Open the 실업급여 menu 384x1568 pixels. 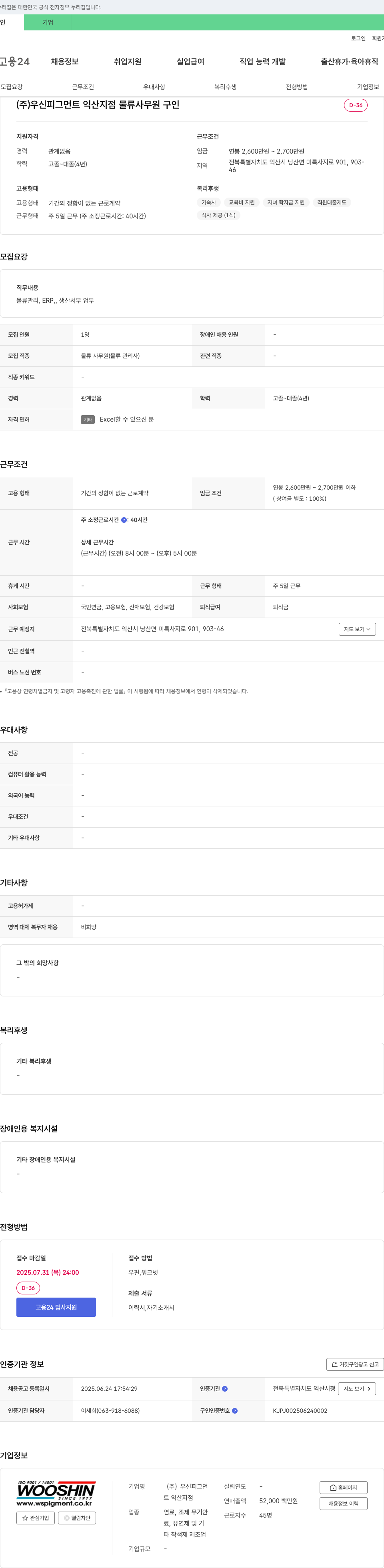click(x=190, y=62)
